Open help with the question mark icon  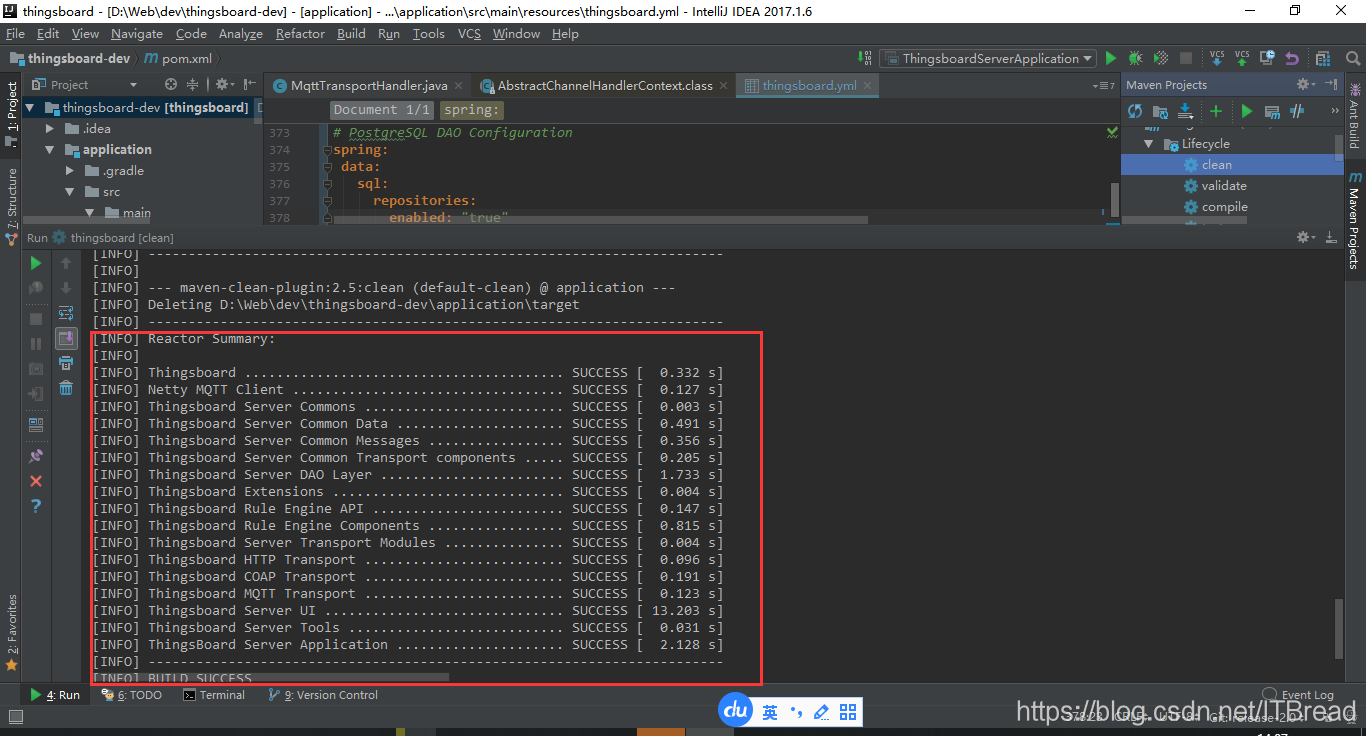point(36,506)
